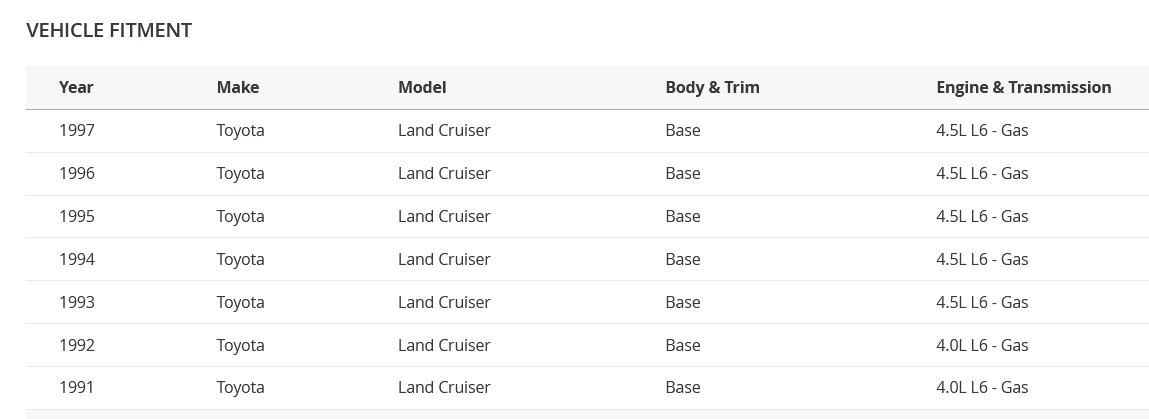
Task: Click the Year column header
Action: point(76,87)
